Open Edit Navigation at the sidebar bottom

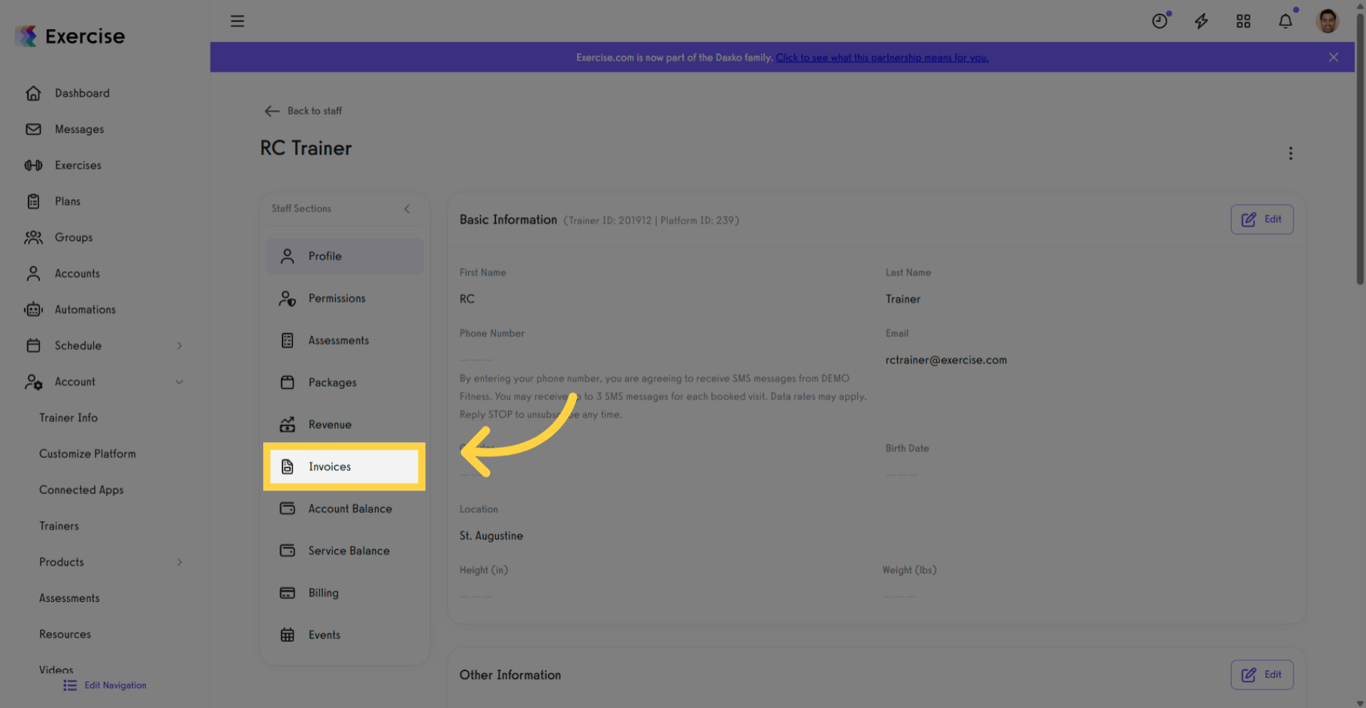pyautogui.click(x=104, y=685)
